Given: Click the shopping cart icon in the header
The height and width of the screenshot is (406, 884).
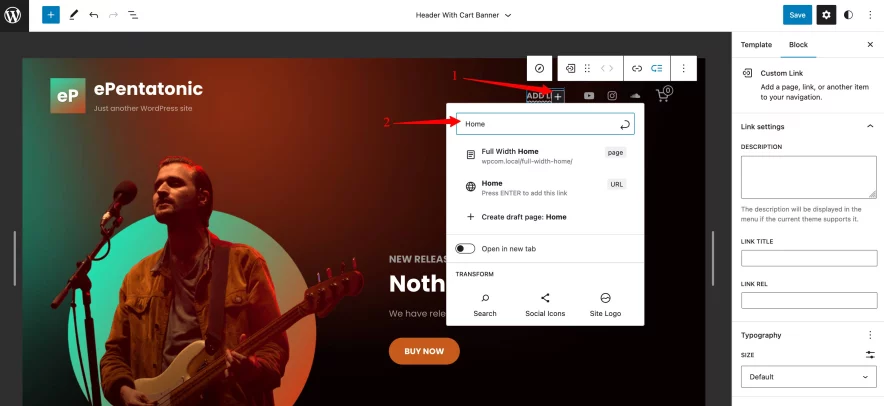Looking at the screenshot, I should pos(663,95).
